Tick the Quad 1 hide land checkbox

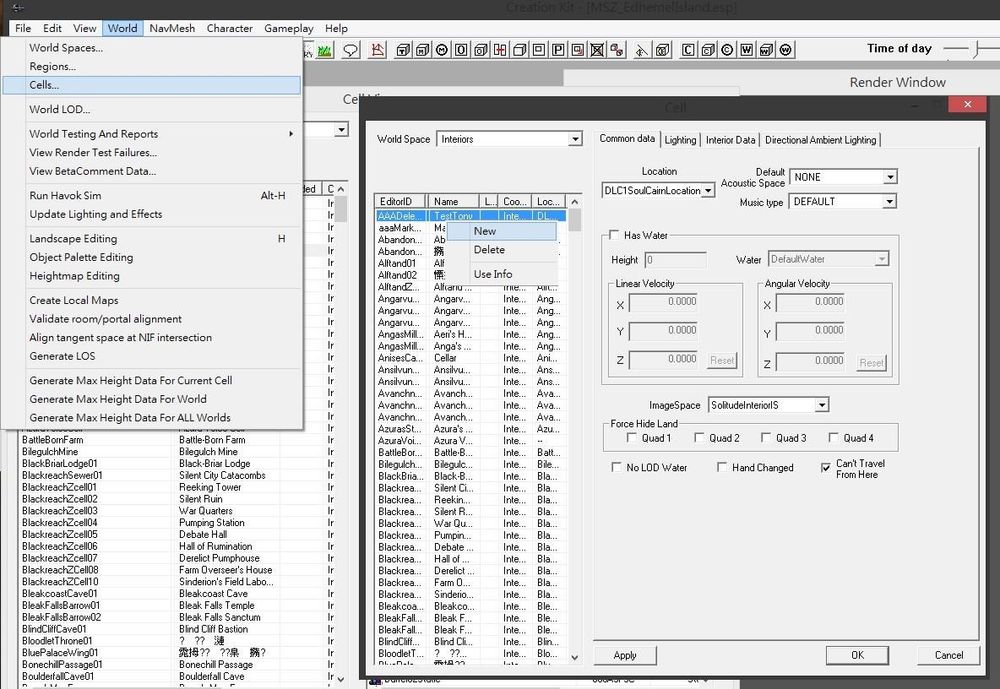[x=632, y=438]
